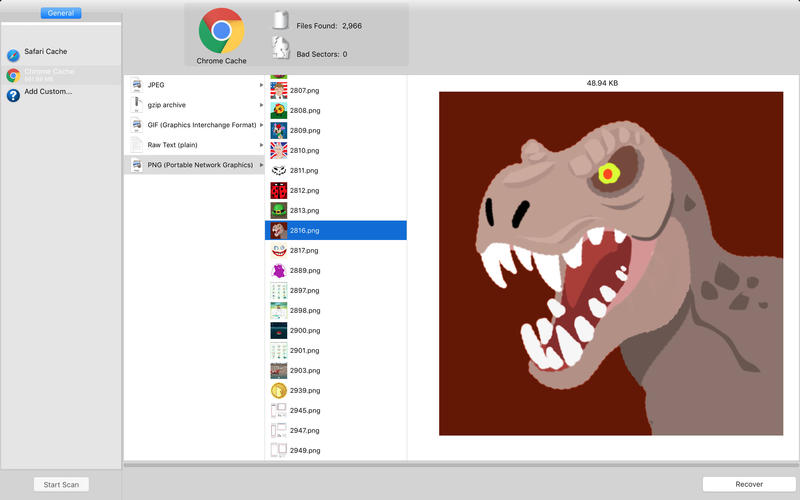This screenshot has width=800, height=500.
Task: Click the Files Found document icon
Action: coord(281,21)
